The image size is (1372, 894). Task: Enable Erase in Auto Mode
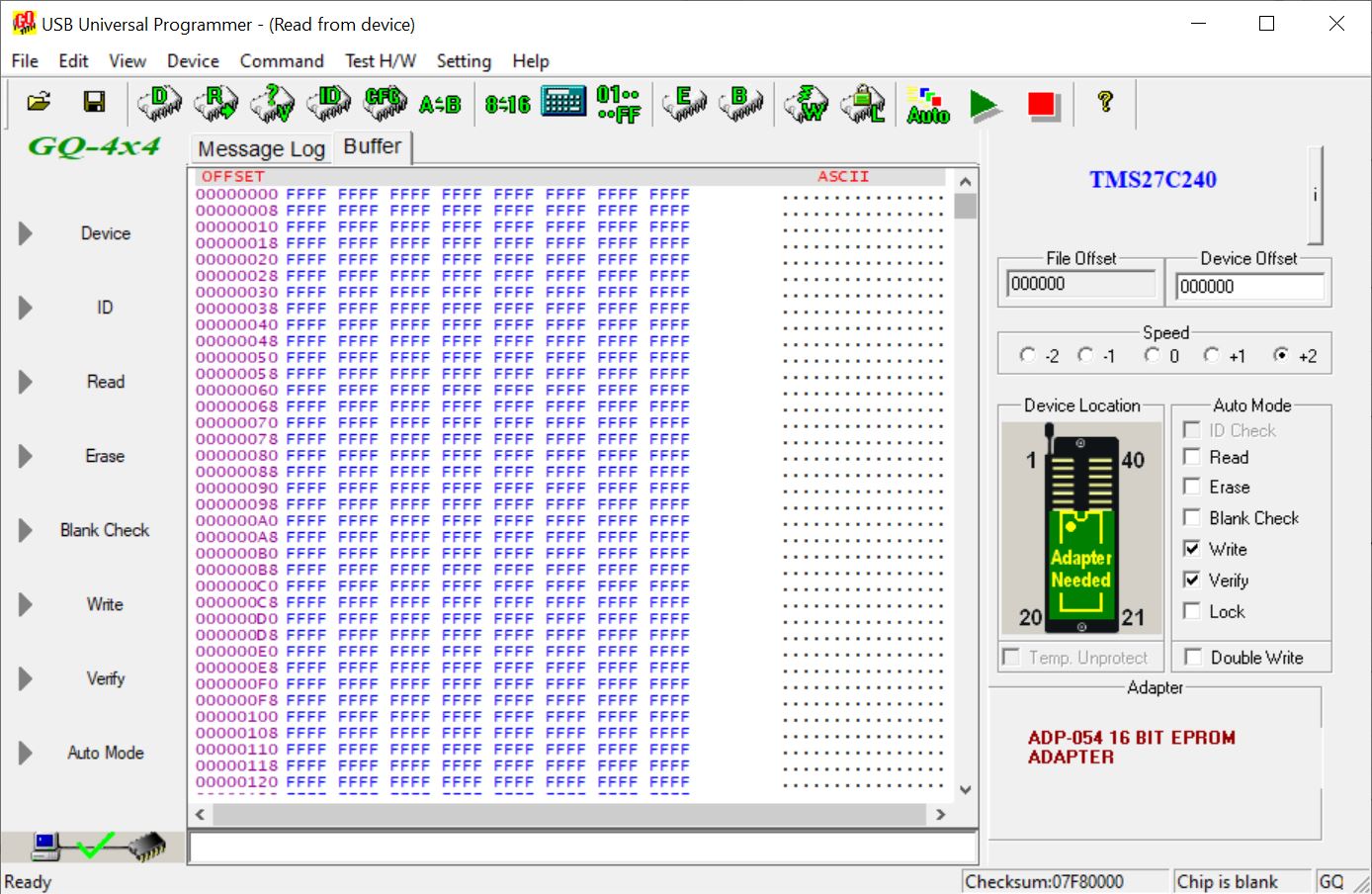pyautogui.click(x=1192, y=487)
